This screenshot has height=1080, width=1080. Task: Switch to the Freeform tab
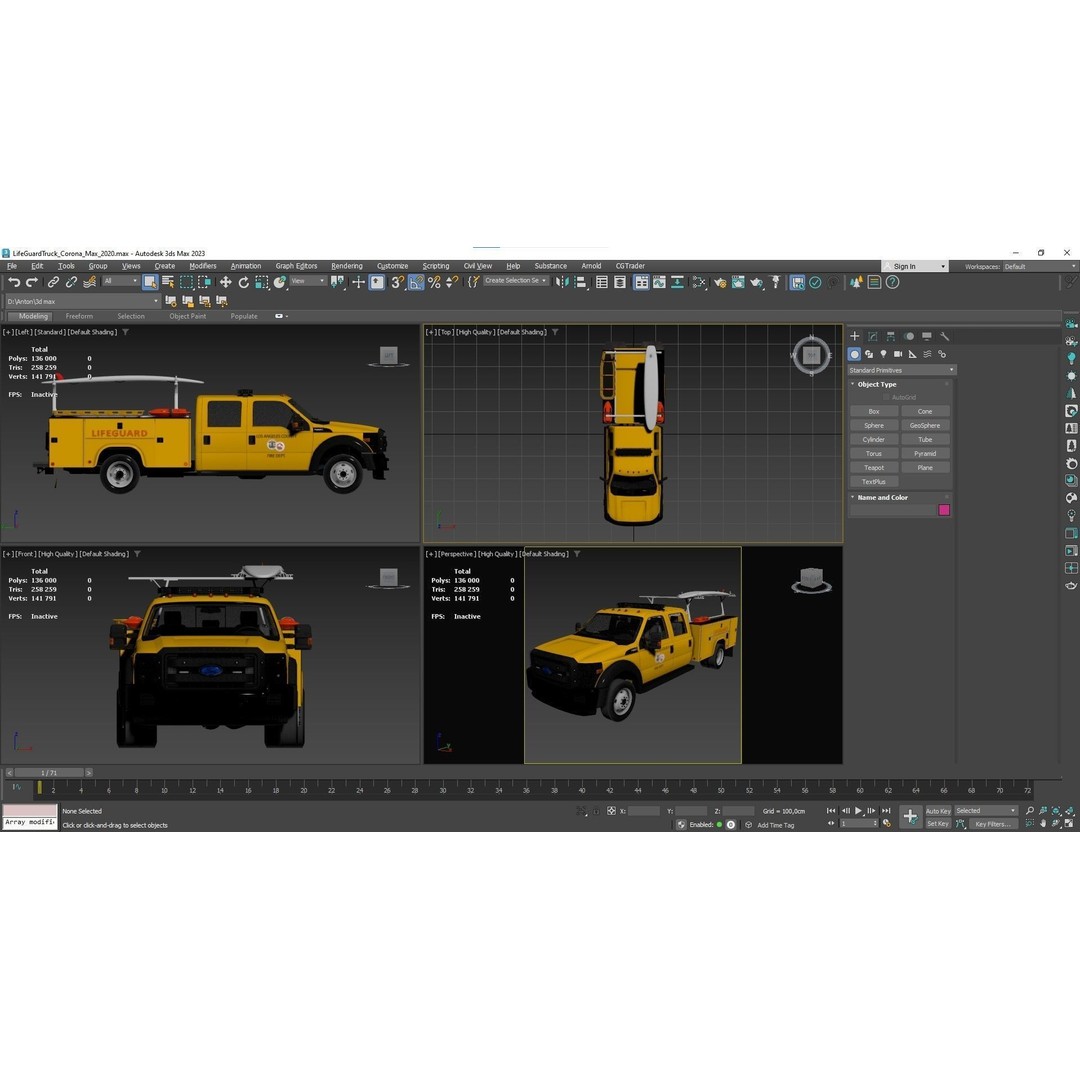pos(80,316)
